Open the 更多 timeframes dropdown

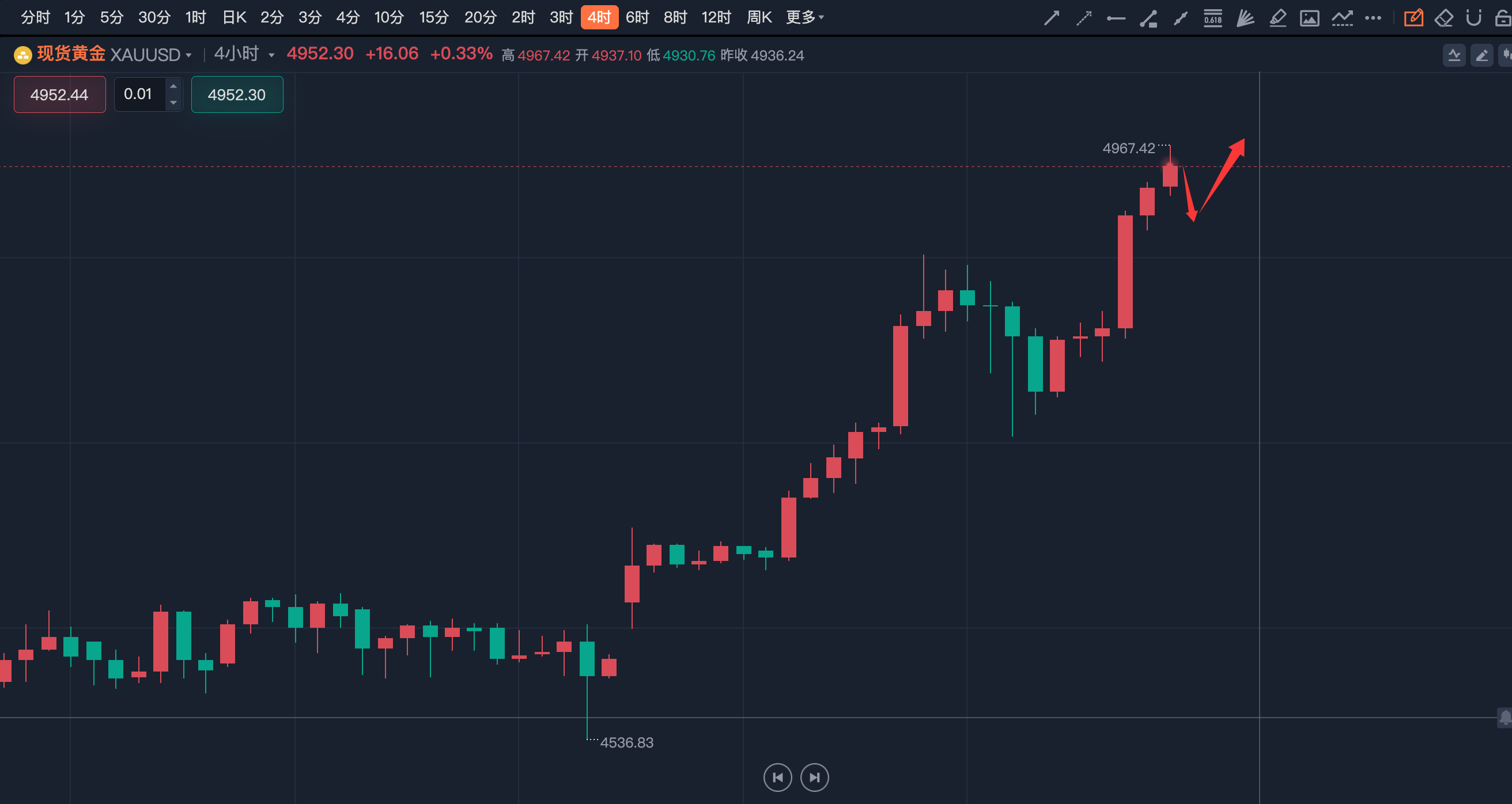click(x=805, y=18)
